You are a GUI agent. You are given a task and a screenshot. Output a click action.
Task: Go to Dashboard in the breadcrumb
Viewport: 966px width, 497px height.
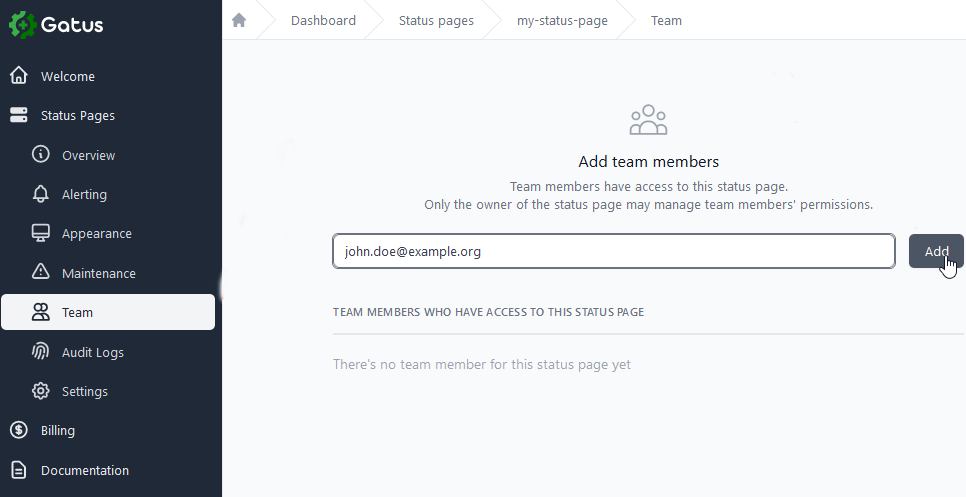[323, 20]
